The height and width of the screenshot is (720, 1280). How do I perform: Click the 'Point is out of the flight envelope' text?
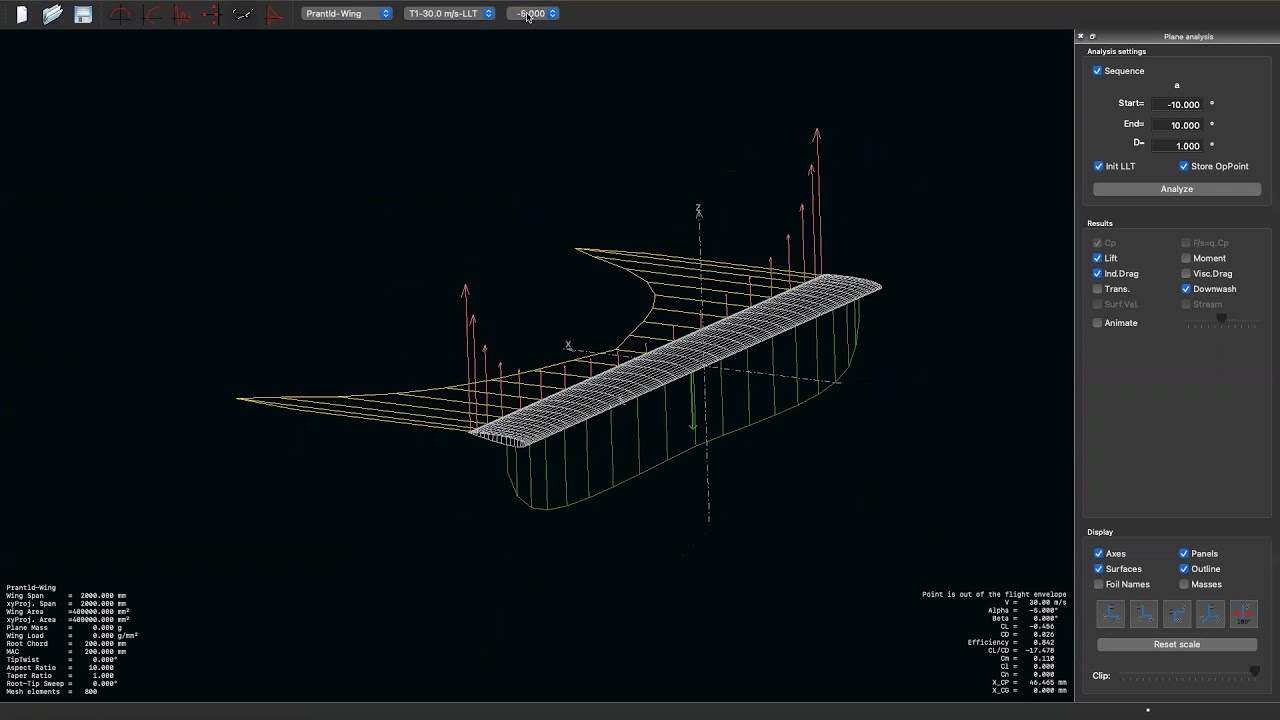(x=994, y=595)
